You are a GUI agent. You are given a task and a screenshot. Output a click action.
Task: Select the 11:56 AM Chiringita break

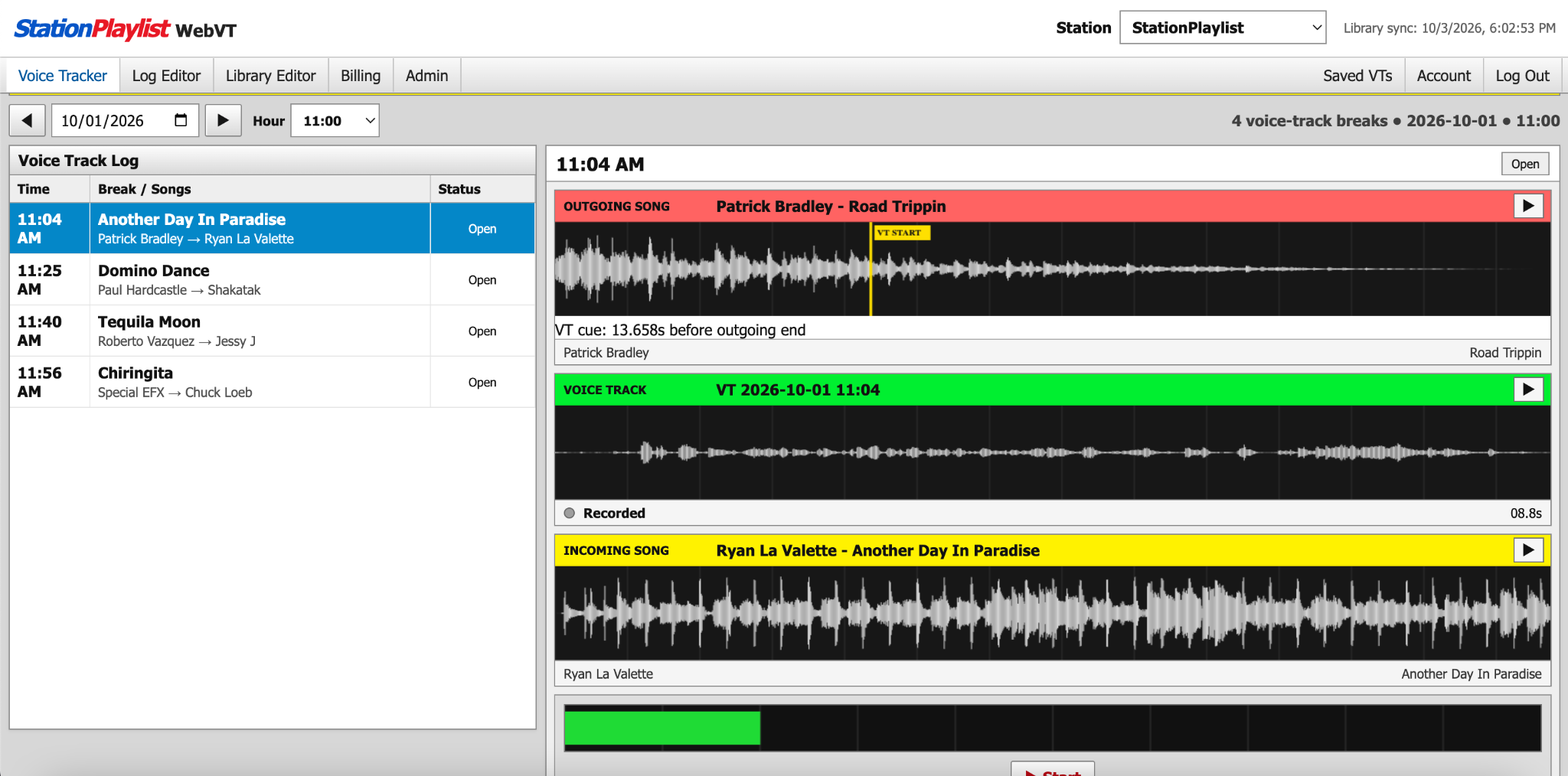click(273, 382)
